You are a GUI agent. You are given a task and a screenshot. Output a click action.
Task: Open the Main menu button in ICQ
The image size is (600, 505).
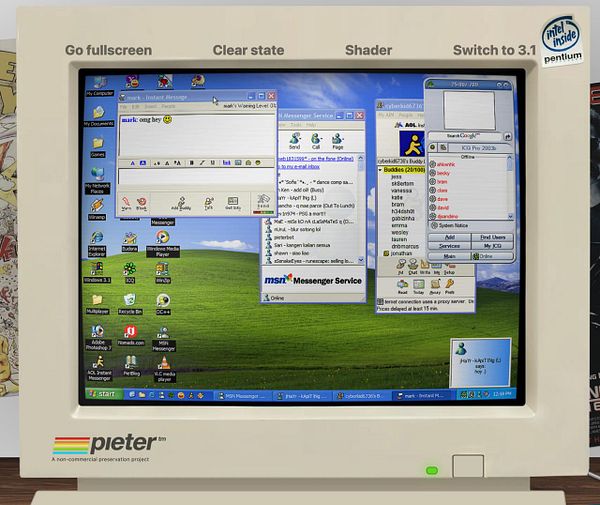coord(449,256)
